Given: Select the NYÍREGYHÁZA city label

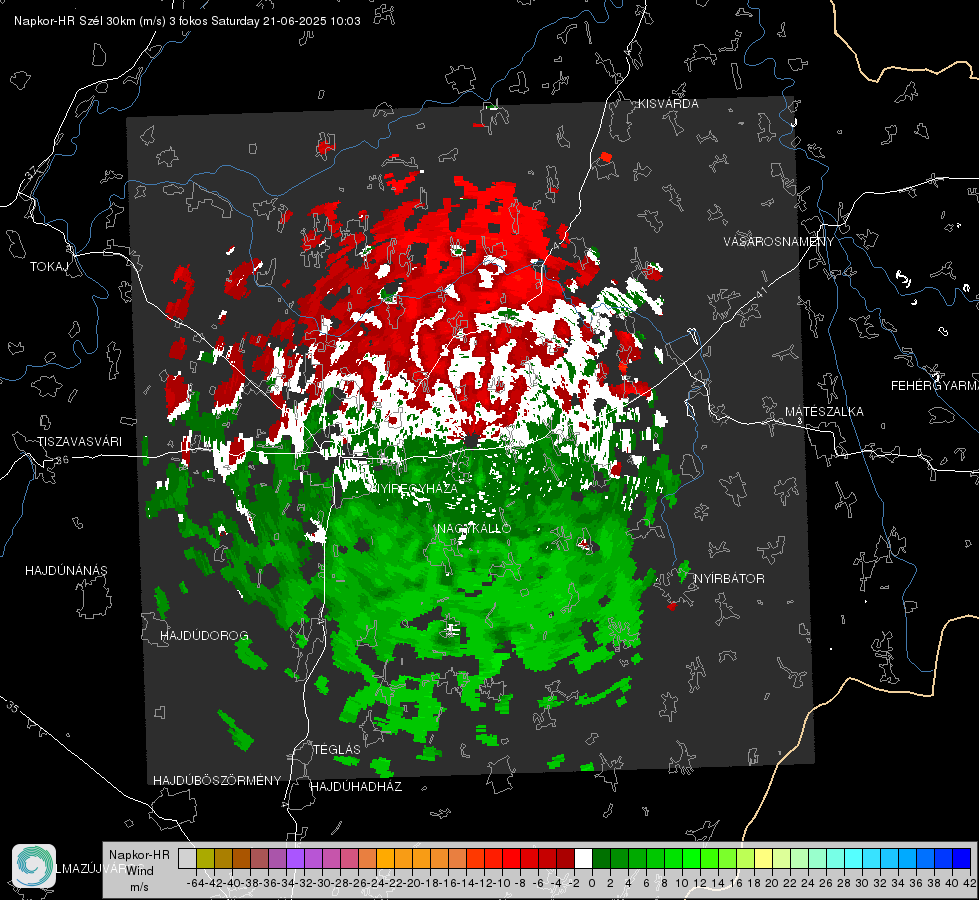Looking at the screenshot, I should click(414, 488).
